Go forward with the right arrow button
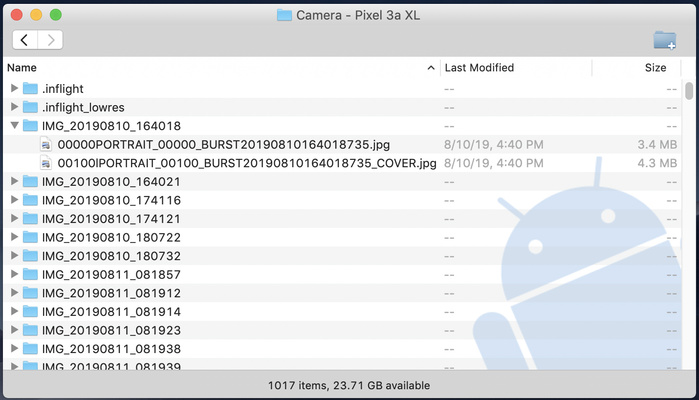Viewport: 699px width, 400px height. coord(50,40)
